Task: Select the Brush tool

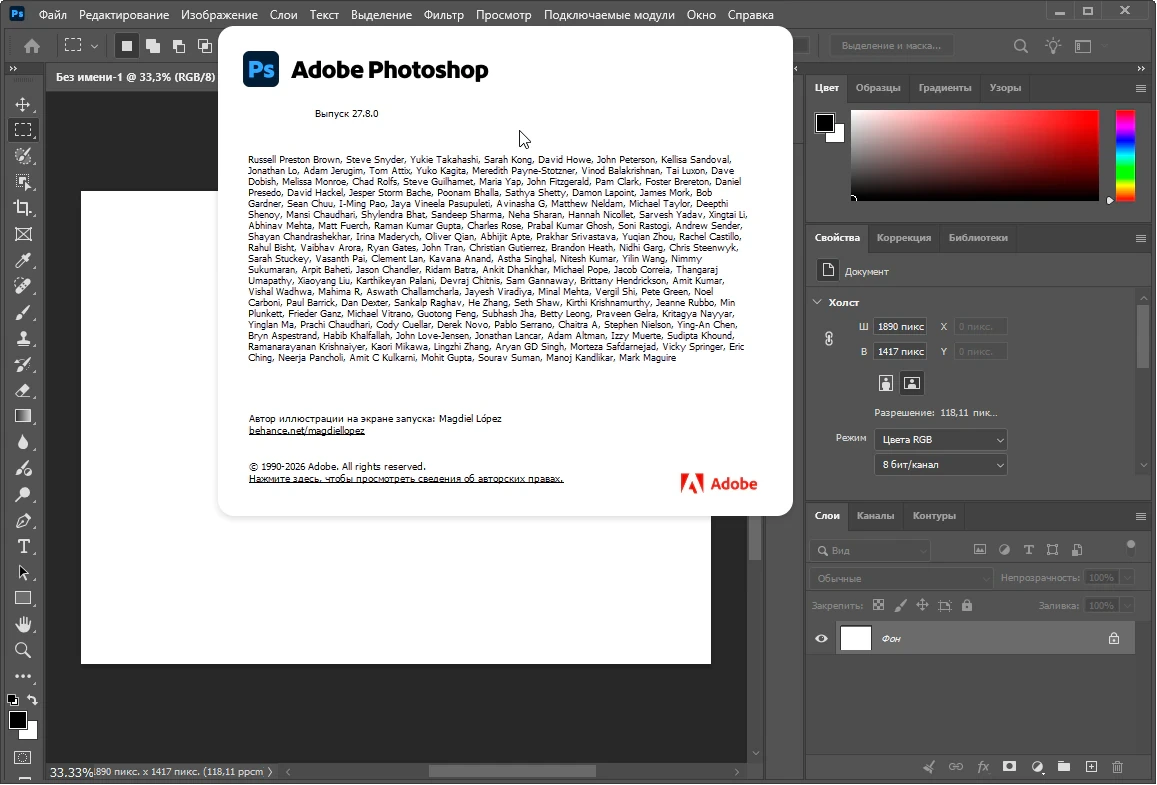Action: 23,312
